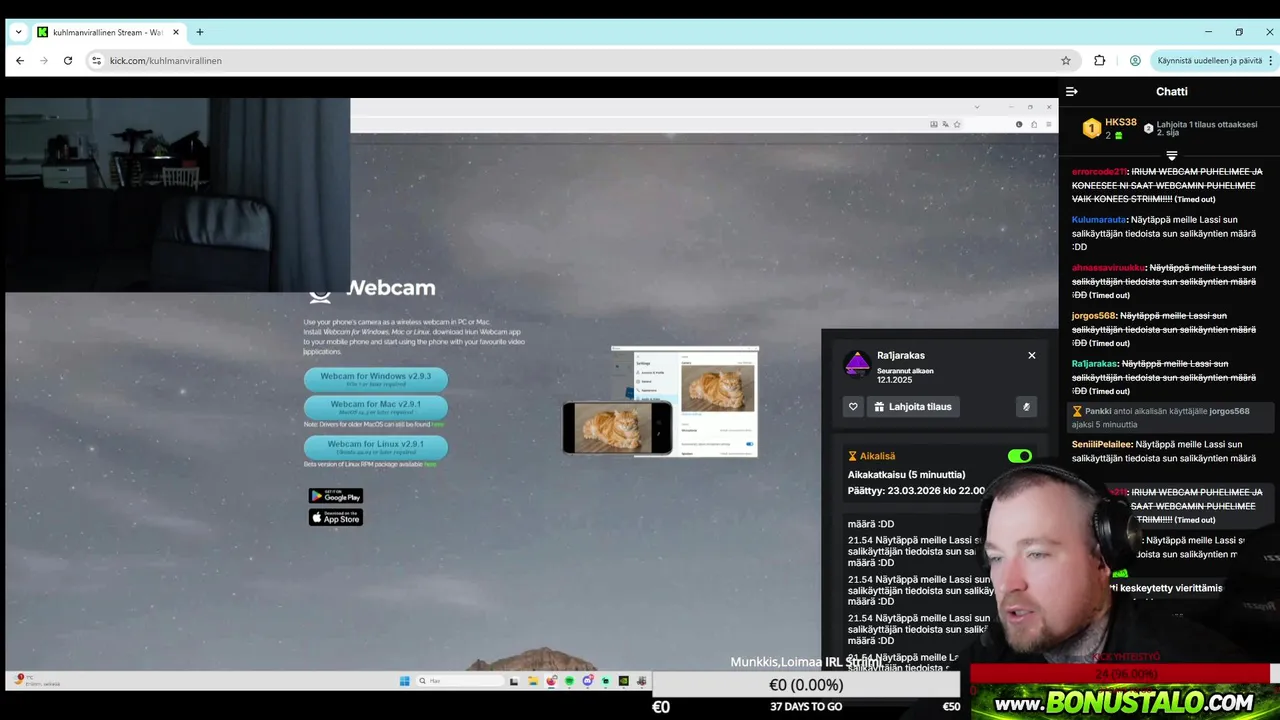The height and width of the screenshot is (720, 1280).
Task: Click the heart follow icon in user card
Action: (x=853, y=407)
